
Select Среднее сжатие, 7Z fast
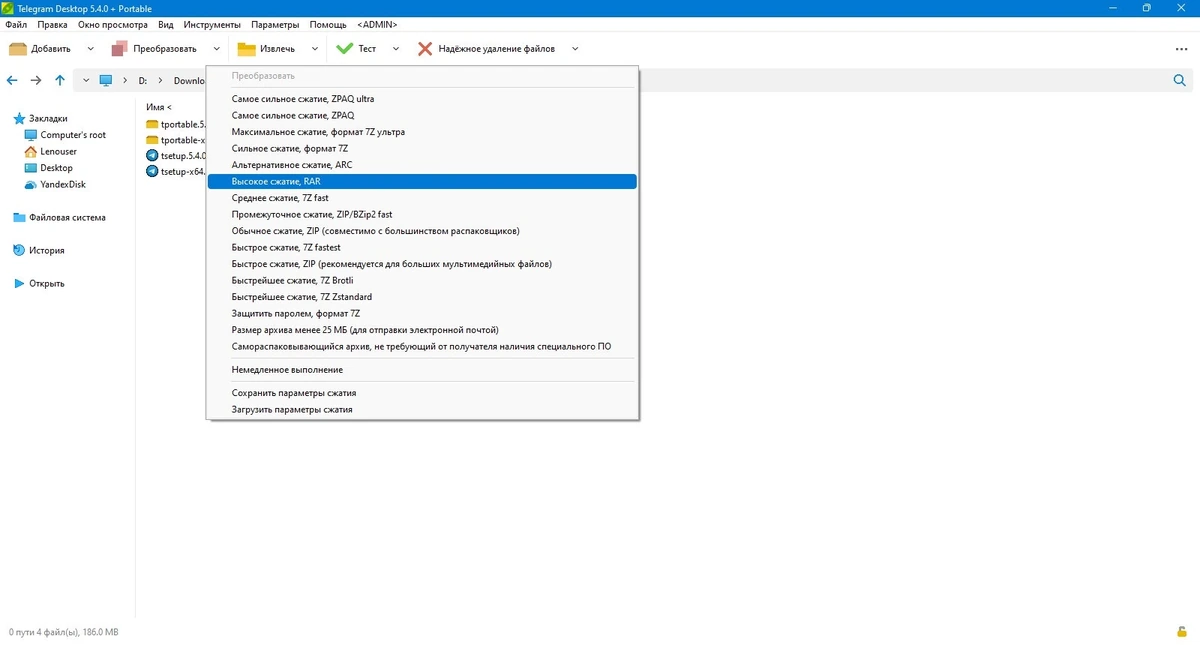click(x=422, y=198)
